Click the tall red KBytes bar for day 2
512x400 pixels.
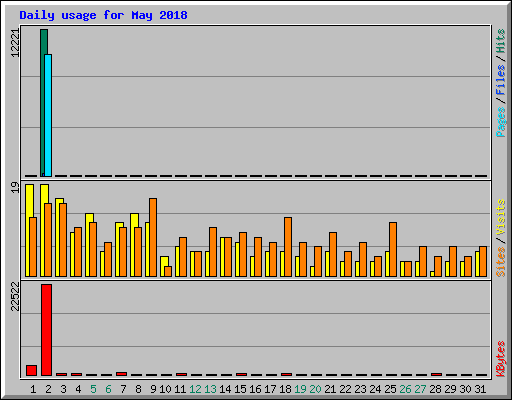[x=46, y=330]
